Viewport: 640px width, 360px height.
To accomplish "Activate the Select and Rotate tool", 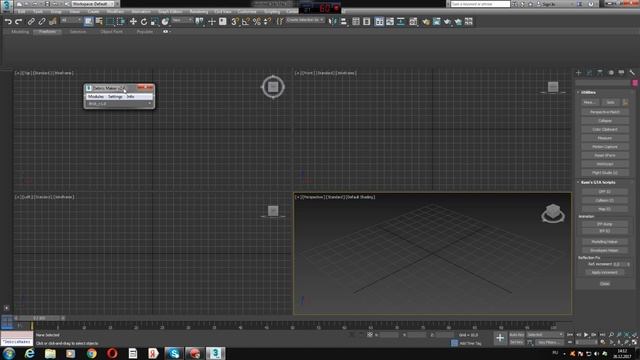I will click(144, 22).
